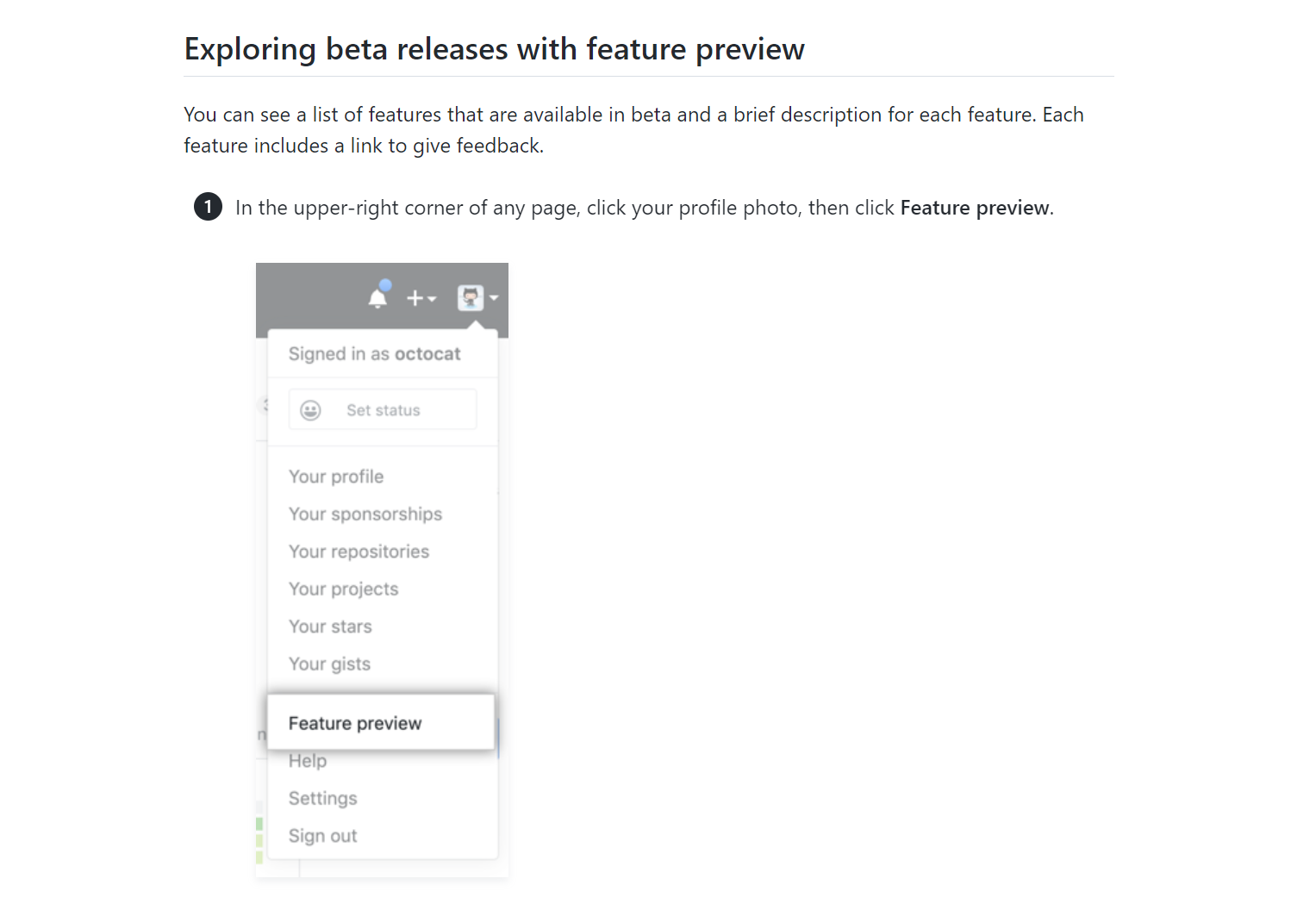
Task: Click the Help entry's question area
Action: coord(308,760)
